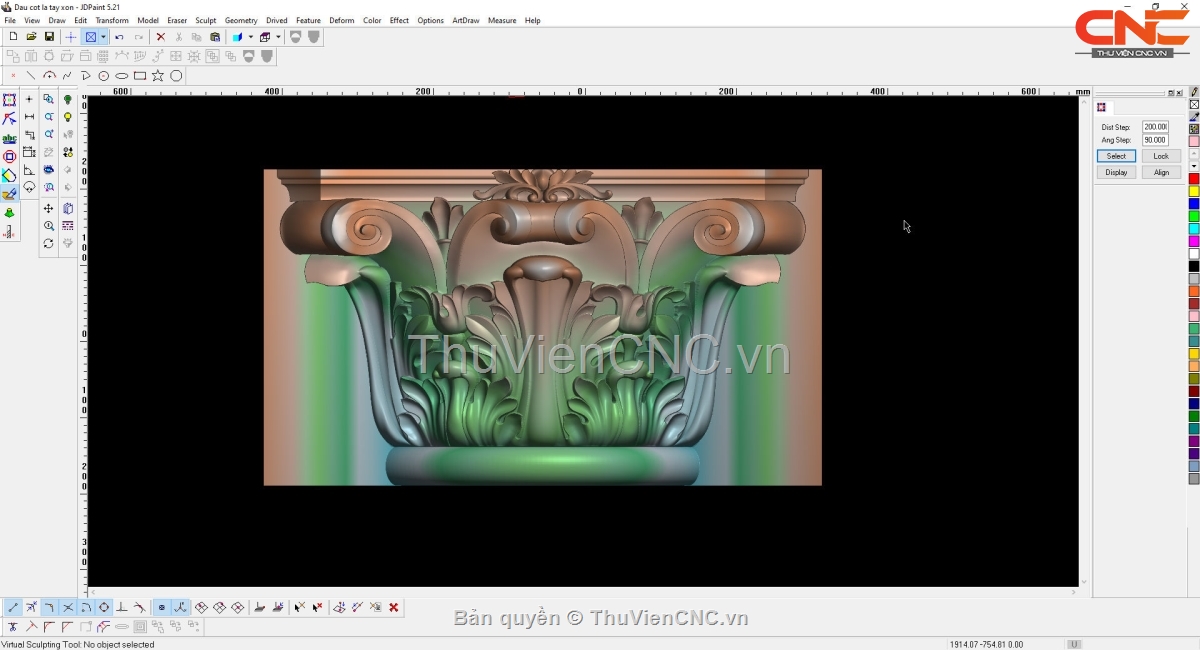Expand the wireframe box dropdown arrow
1200x650 pixels.
coord(278,37)
